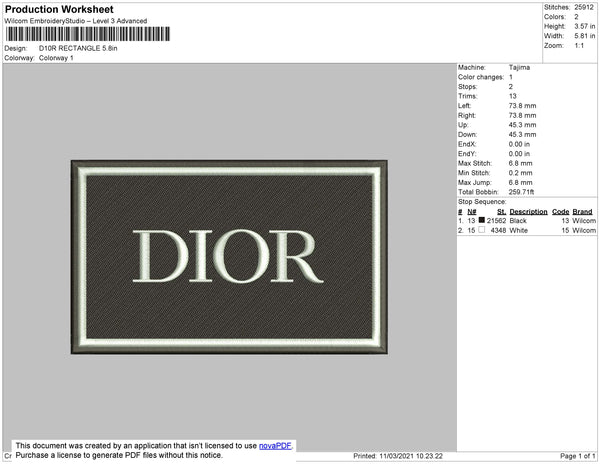Select the trims value '13'
The width and height of the screenshot is (600, 464).
(x=513, y=96)
